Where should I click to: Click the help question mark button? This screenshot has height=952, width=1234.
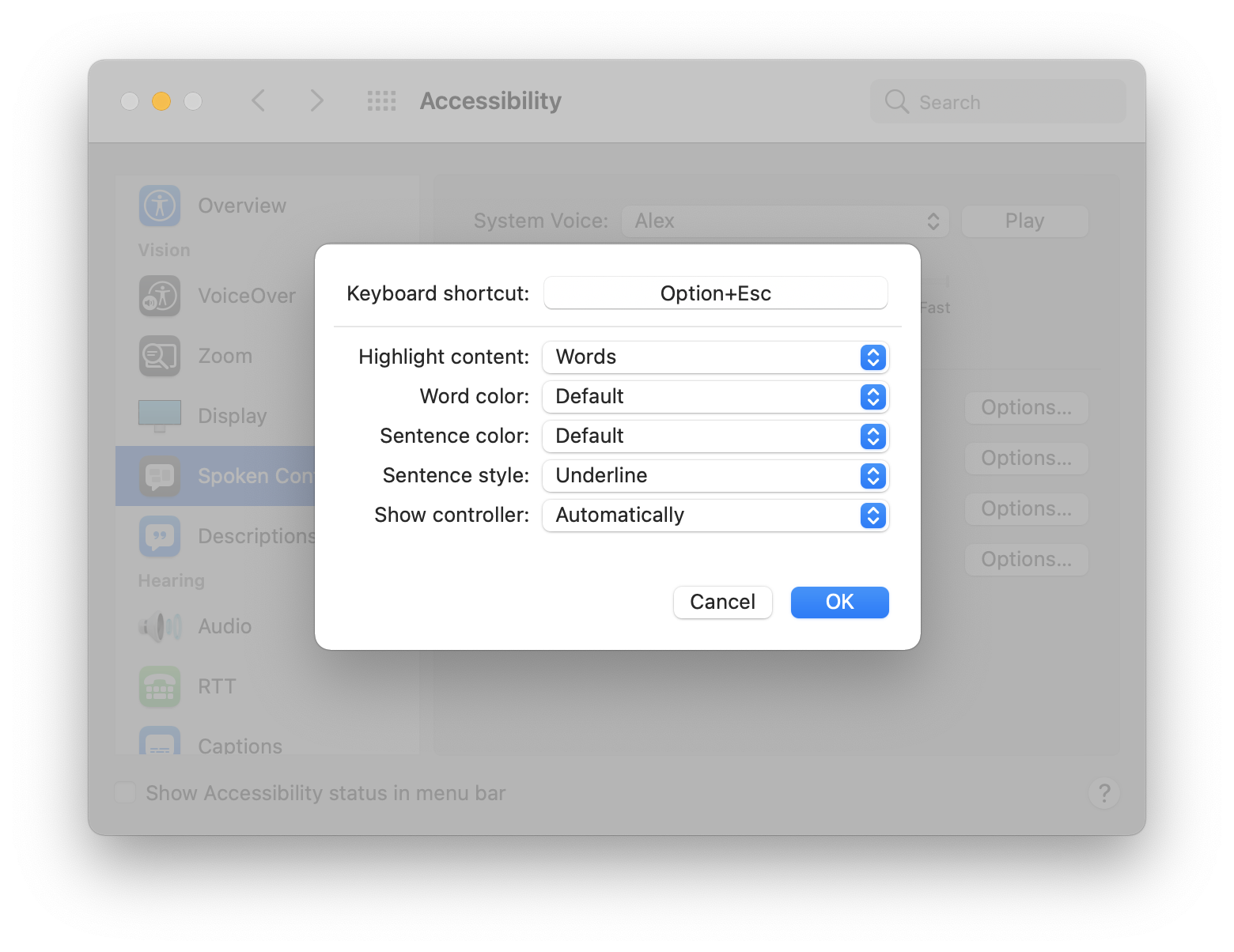tap(1104, 793)
